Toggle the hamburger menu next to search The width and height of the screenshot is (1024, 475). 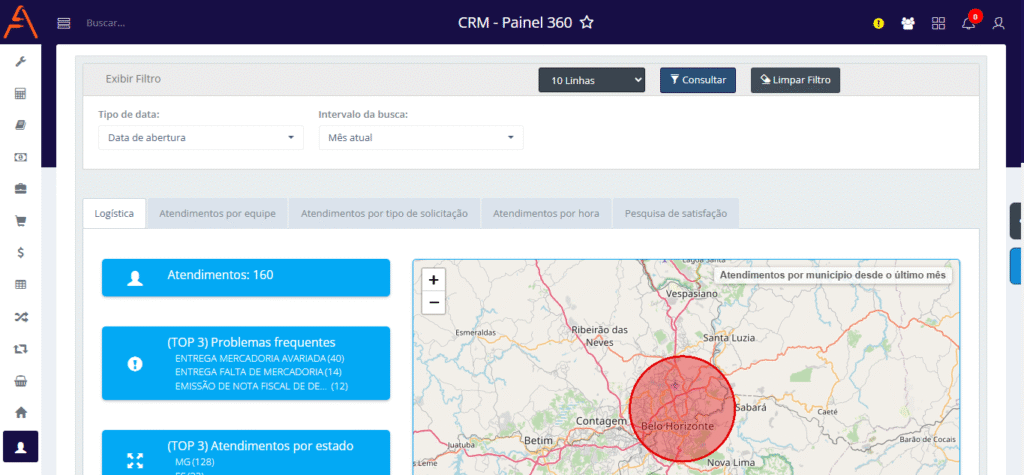64,22
